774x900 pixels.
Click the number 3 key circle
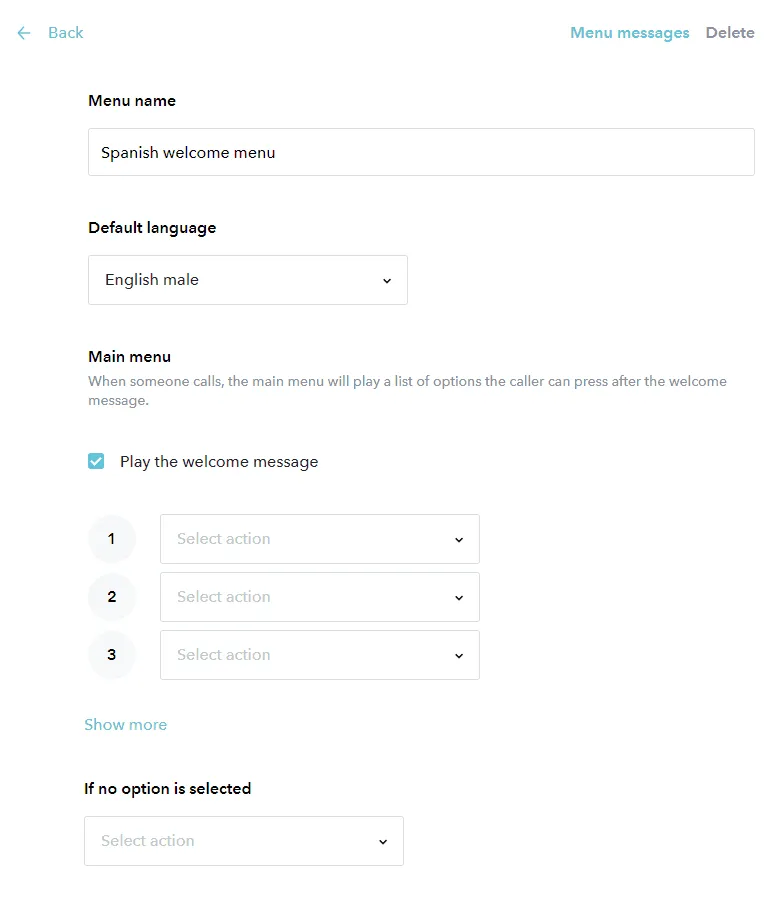111,655
